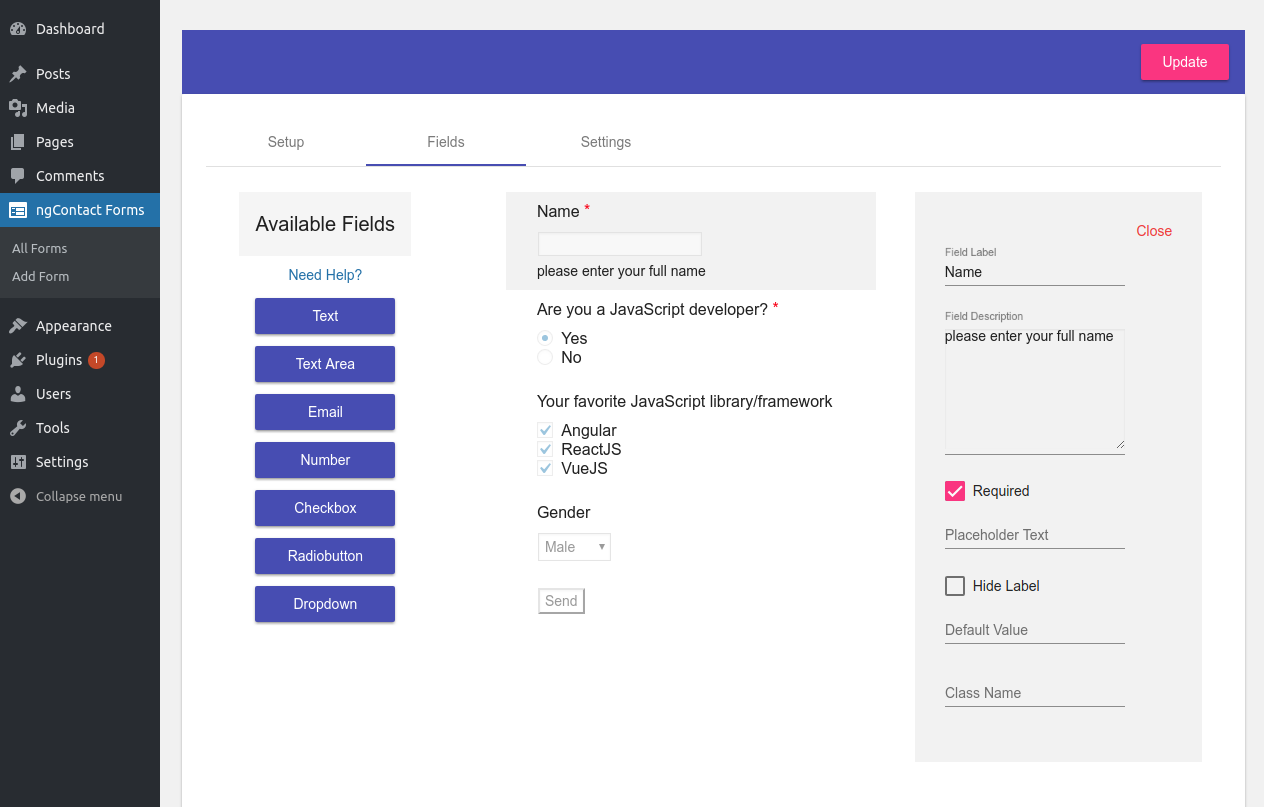Open the Tools menu item

coord(80,428)
